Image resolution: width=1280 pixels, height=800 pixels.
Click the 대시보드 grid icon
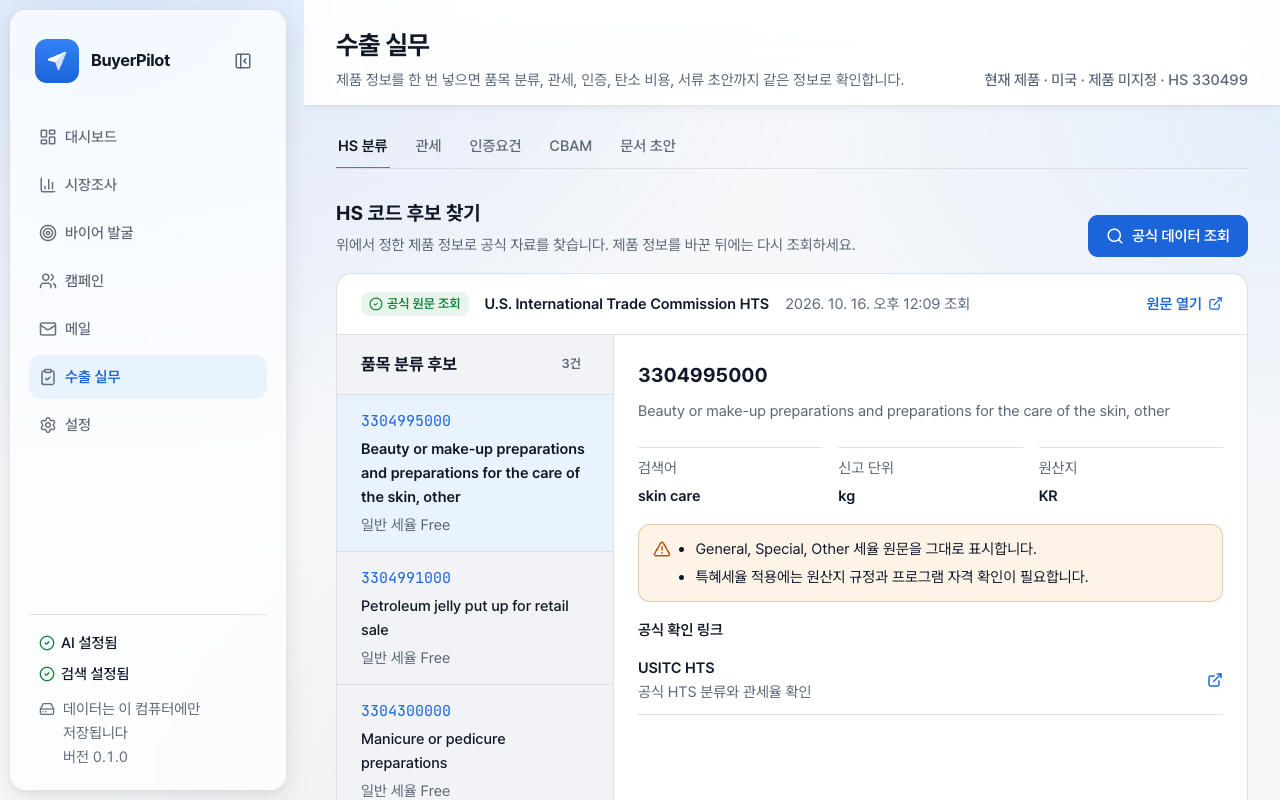click(x=48, y=137)
